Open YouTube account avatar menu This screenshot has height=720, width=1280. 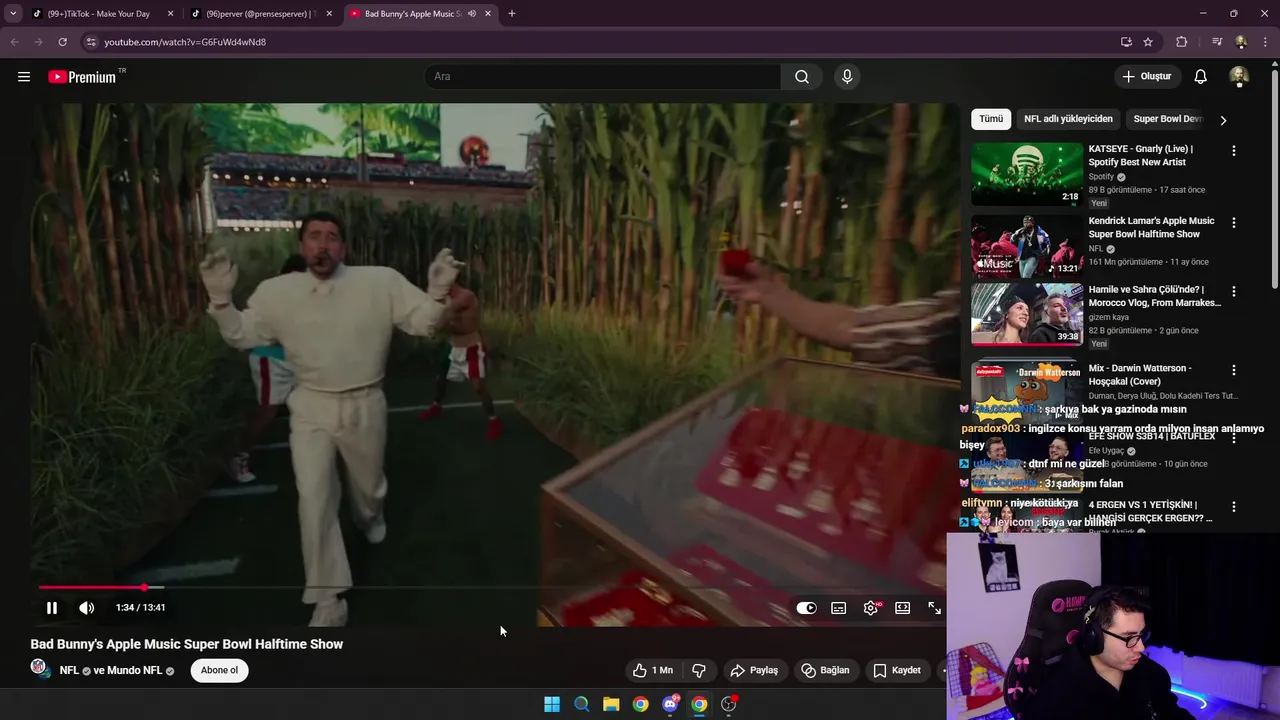pyautogui.click(x=1239, y=77)
